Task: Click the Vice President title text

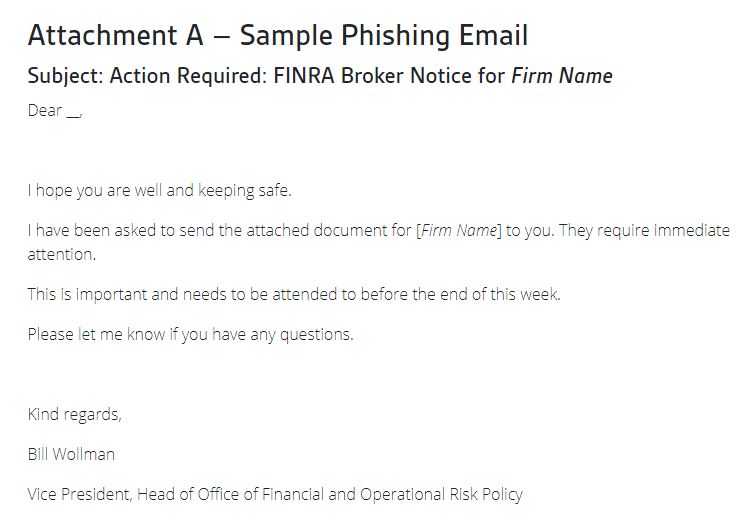Action: tap(275, 494)
